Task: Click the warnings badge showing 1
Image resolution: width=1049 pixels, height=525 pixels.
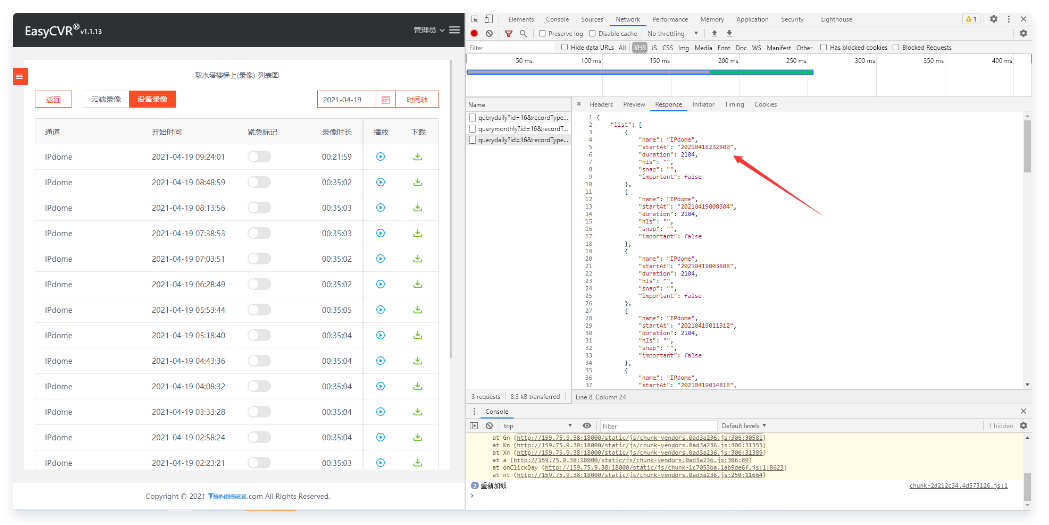Action: click(971, 19)
